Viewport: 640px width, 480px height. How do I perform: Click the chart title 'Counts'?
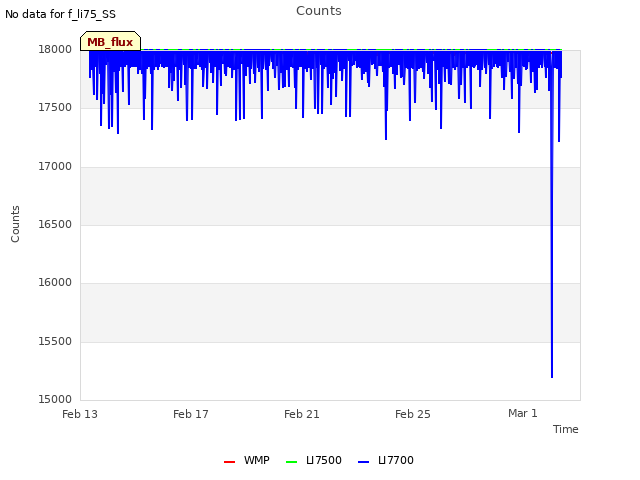pyautogui.click(x=319, y=11)
